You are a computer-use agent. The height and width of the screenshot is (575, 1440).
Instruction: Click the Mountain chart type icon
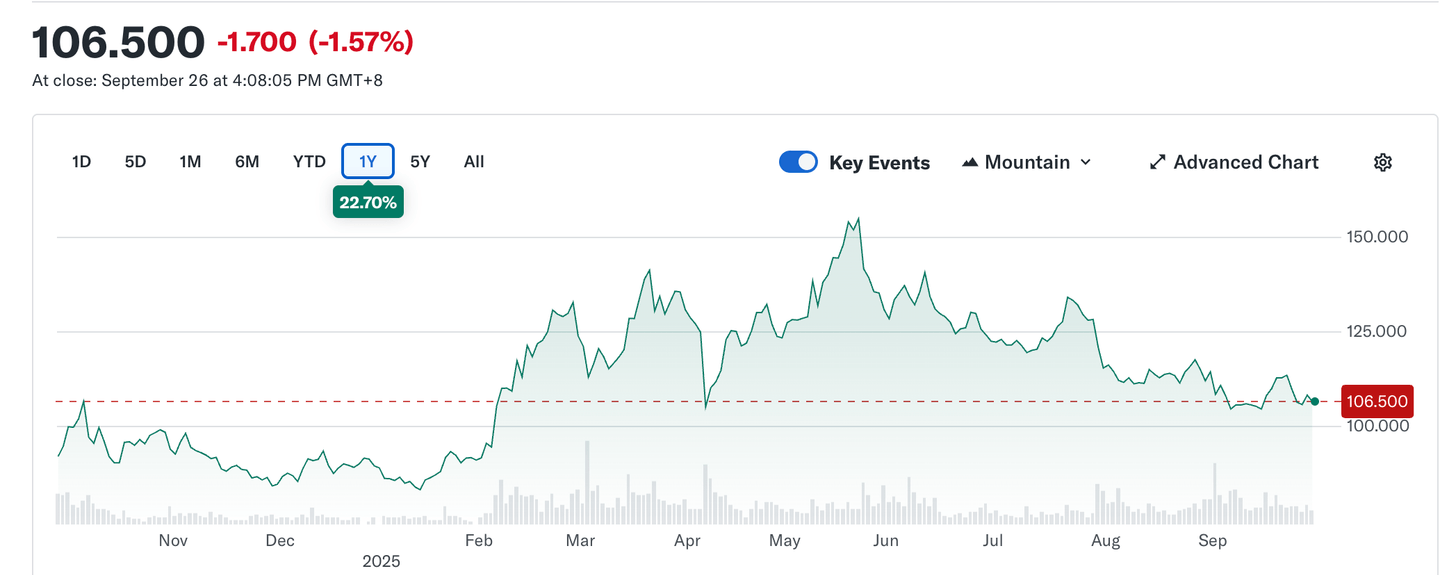click(969, 162)
